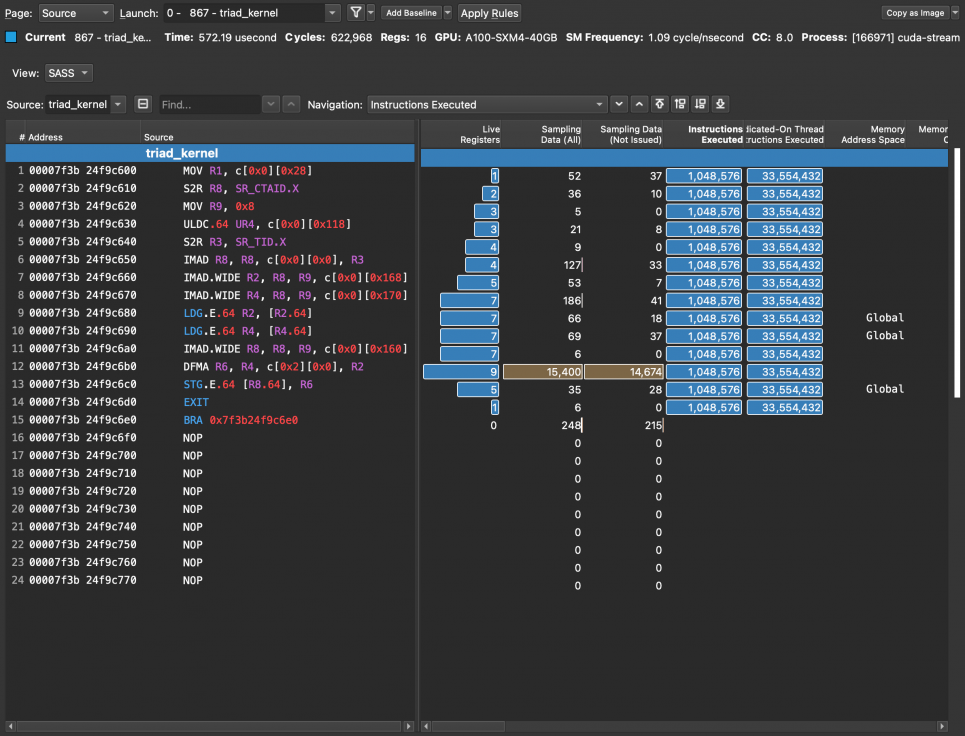Jump to next navigation value with down chevron

coord(619,104)
